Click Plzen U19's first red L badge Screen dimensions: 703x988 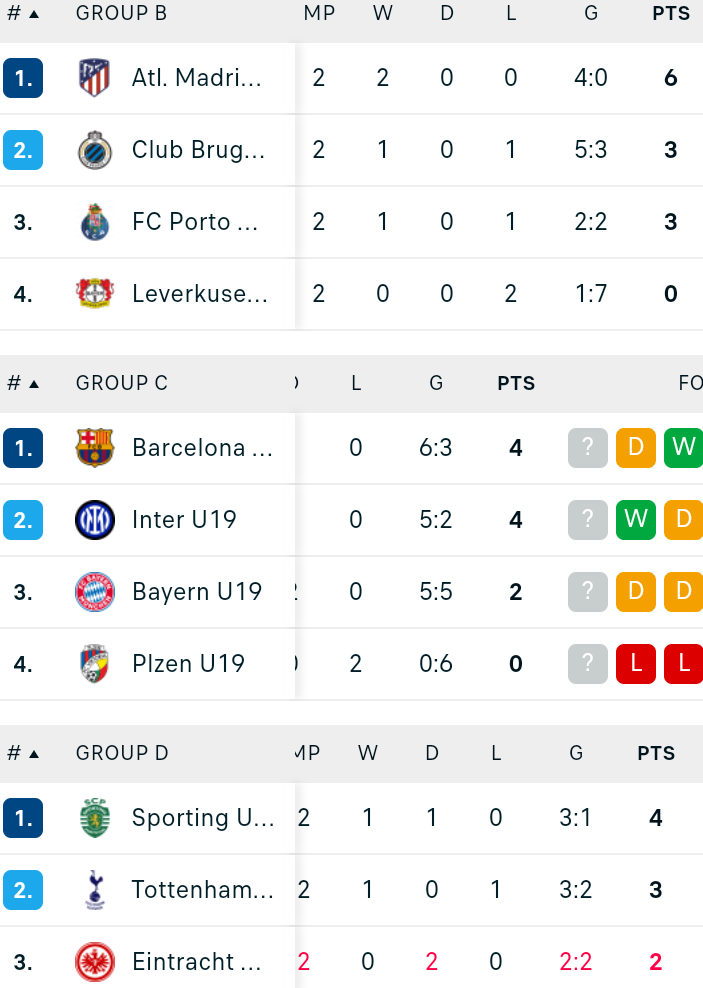[636, 663]
